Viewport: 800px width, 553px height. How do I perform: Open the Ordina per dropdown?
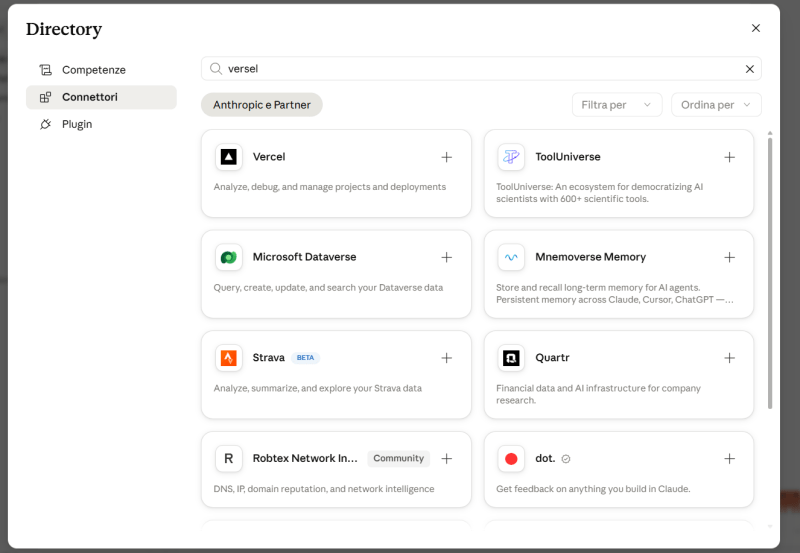(x=716, y=105)
